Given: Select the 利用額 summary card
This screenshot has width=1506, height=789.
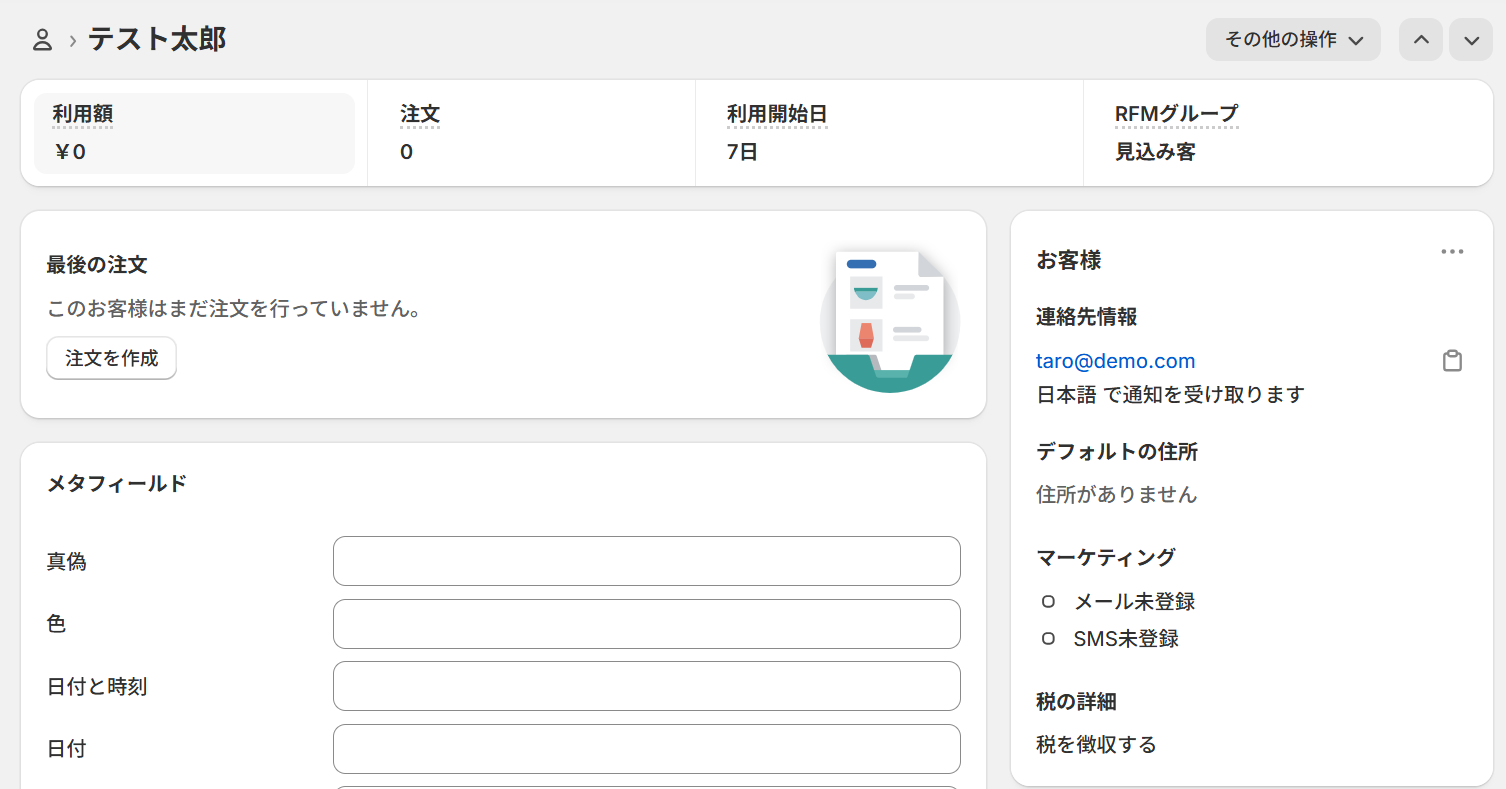Looking at the screenshot, I should pos(194,133).
